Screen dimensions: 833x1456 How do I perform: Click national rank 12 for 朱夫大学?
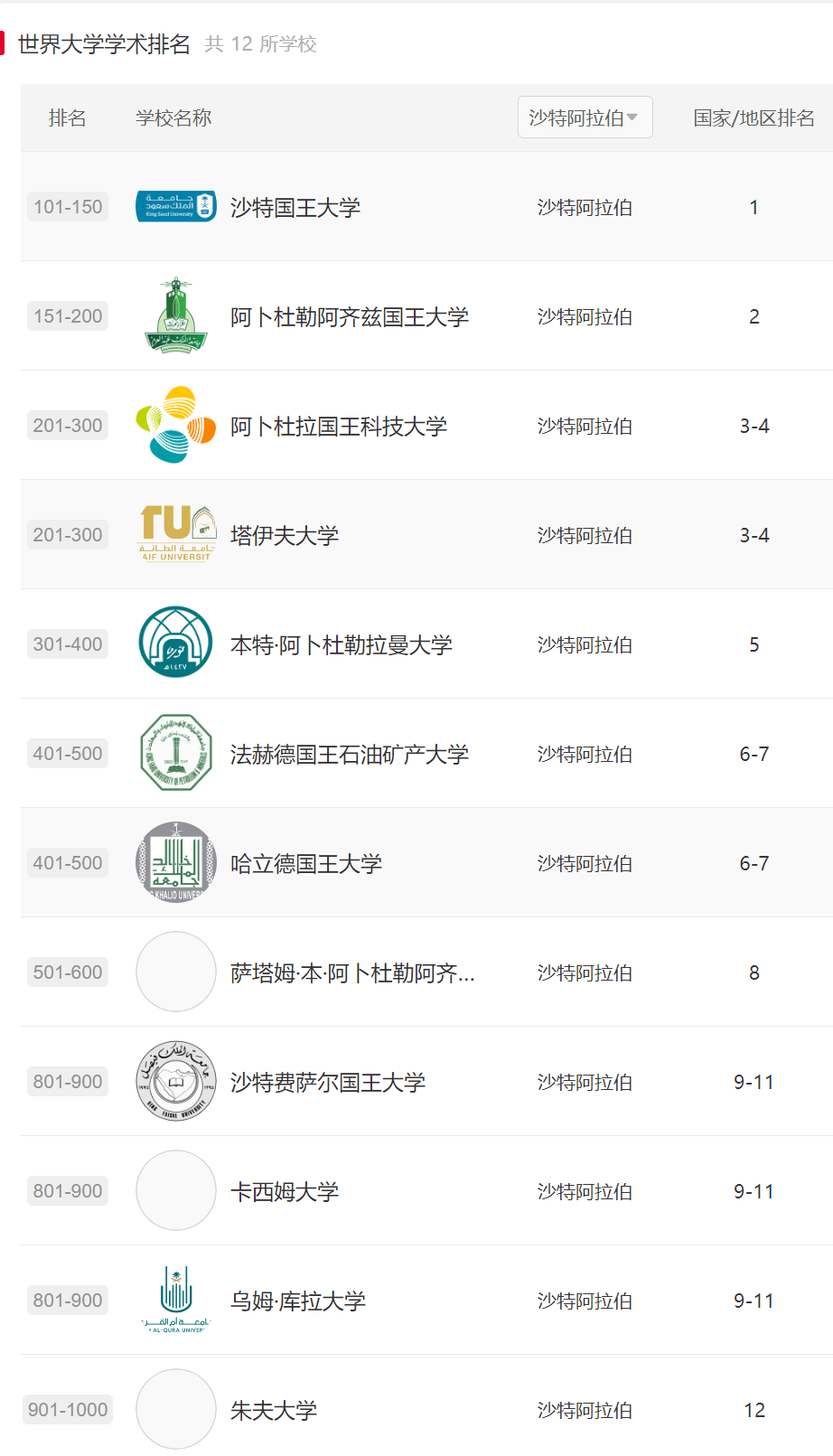[x=754, y=1410]
